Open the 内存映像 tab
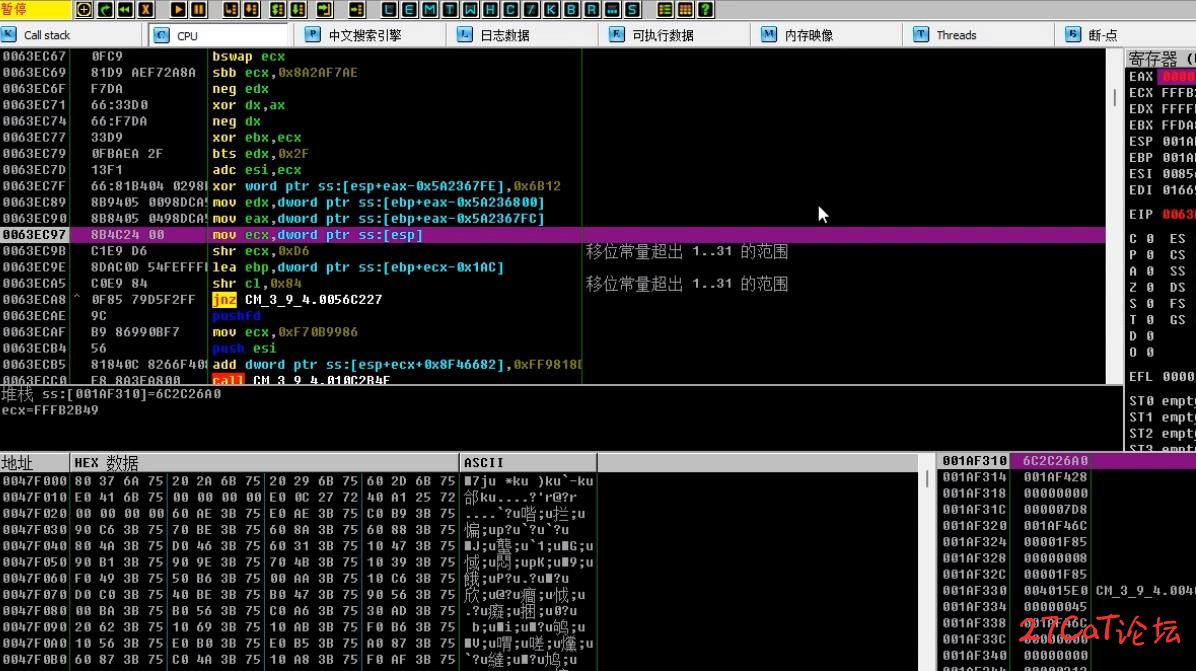 coord(808,35)
